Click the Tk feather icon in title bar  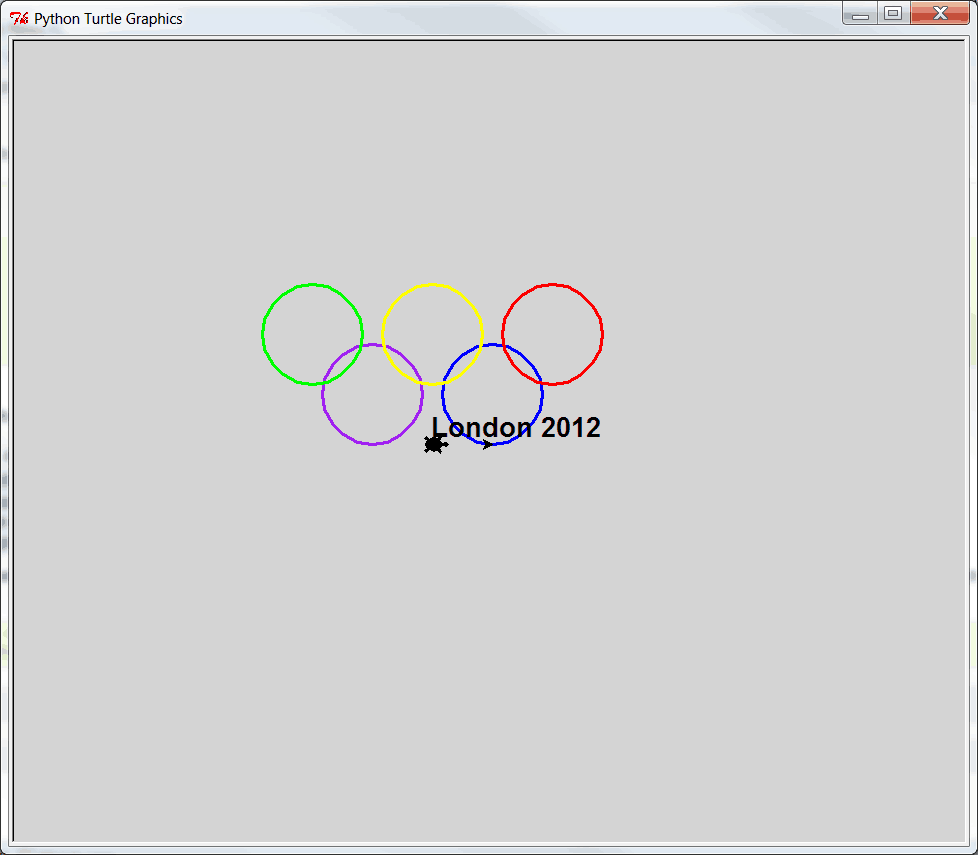pos(19,19)
